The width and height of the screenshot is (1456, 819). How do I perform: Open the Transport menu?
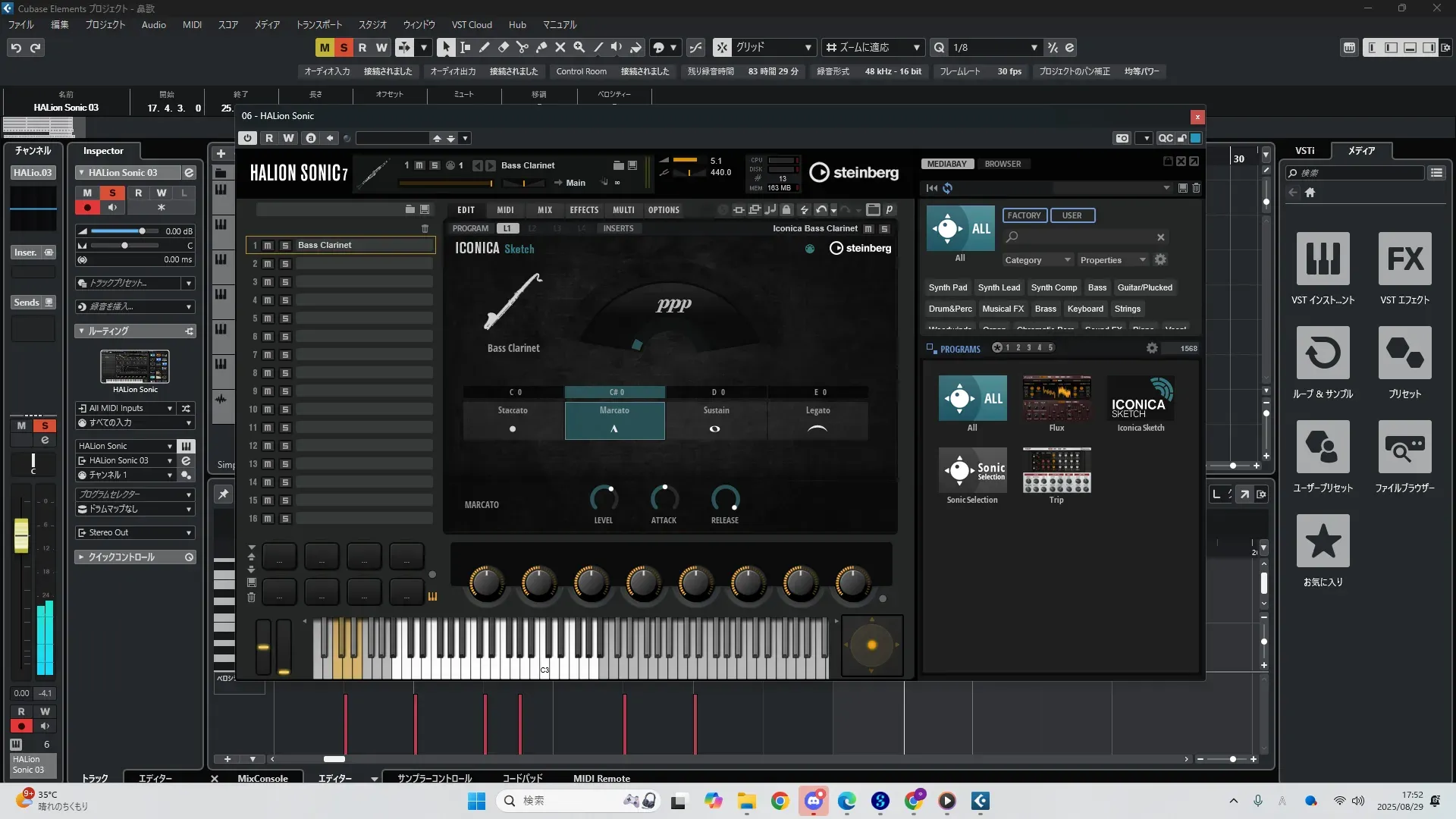point(318,25)
